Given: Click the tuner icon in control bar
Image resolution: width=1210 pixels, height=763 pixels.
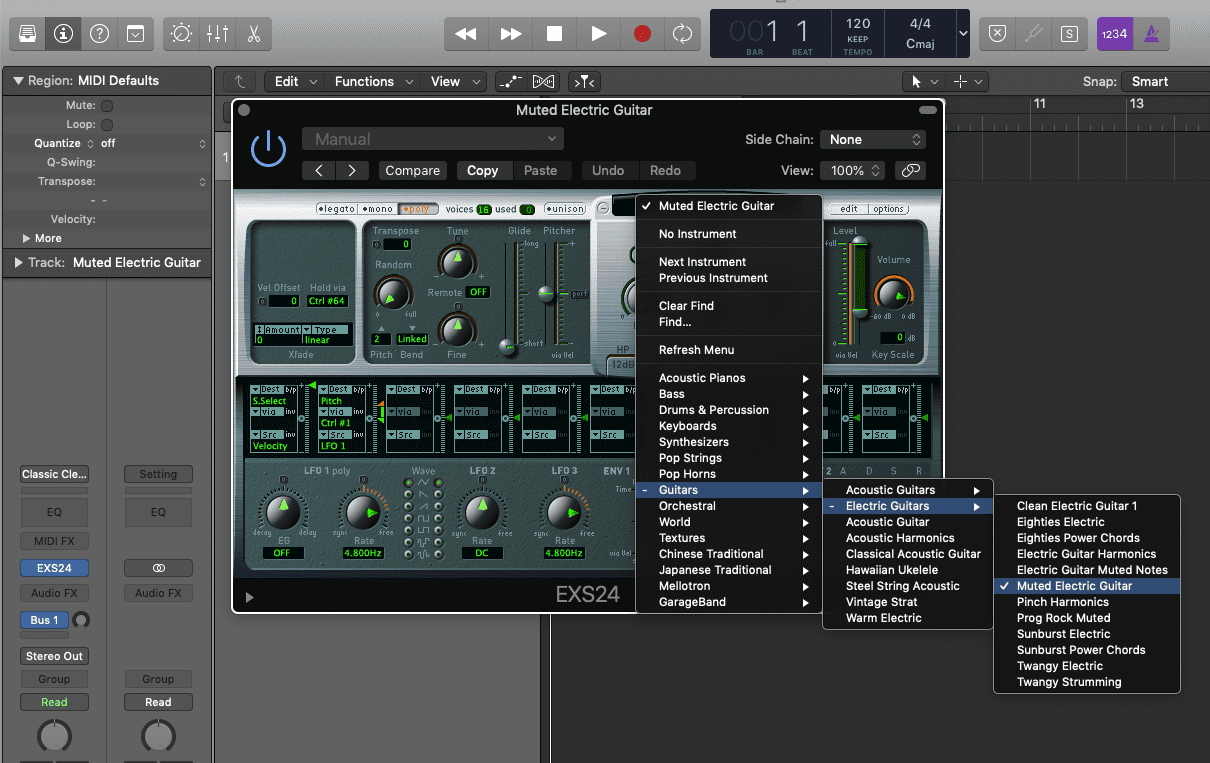Looking at the screenshot, I should coord(1033,33).
